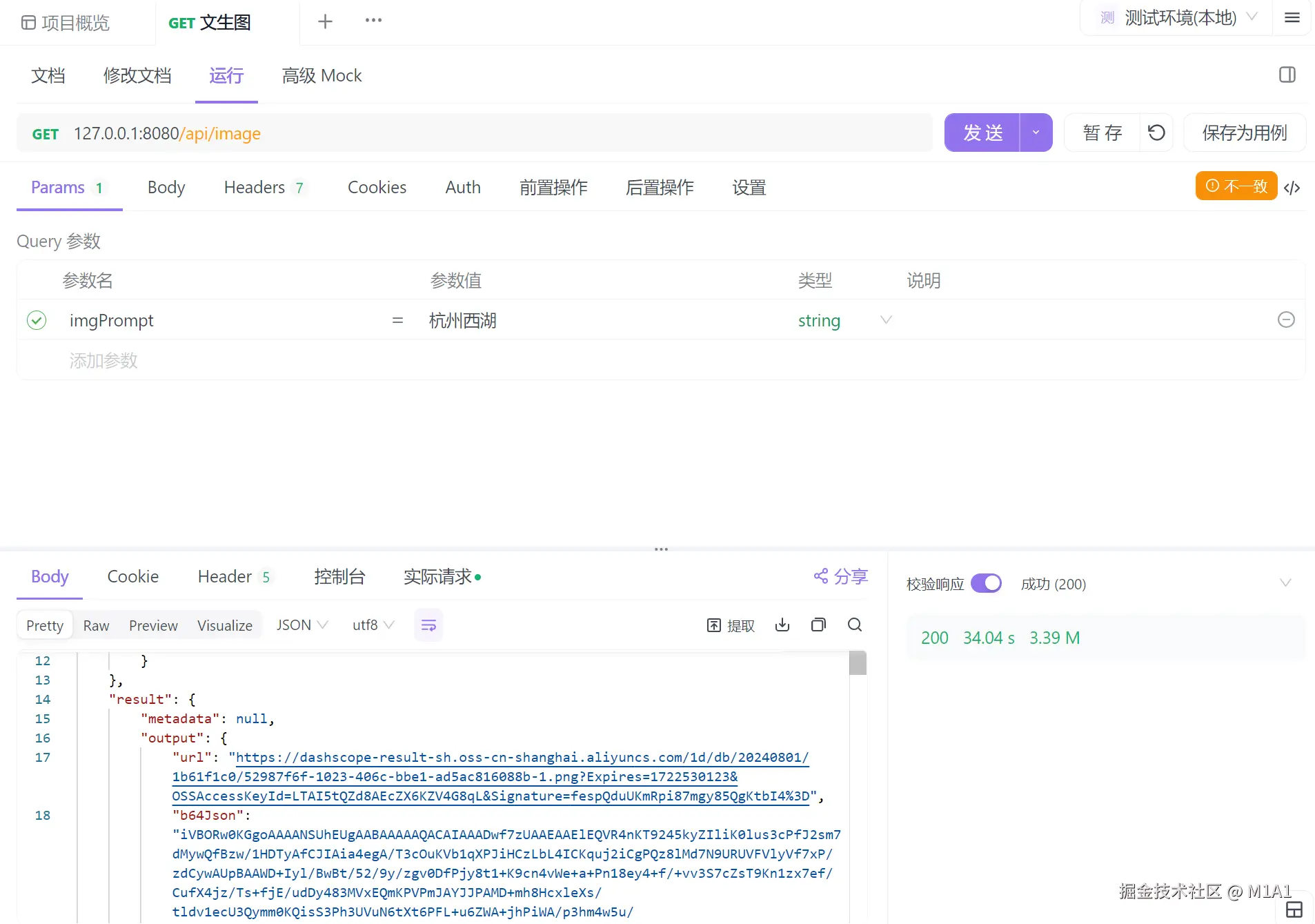Open the 高级 Mock tab

click(322, 75)
